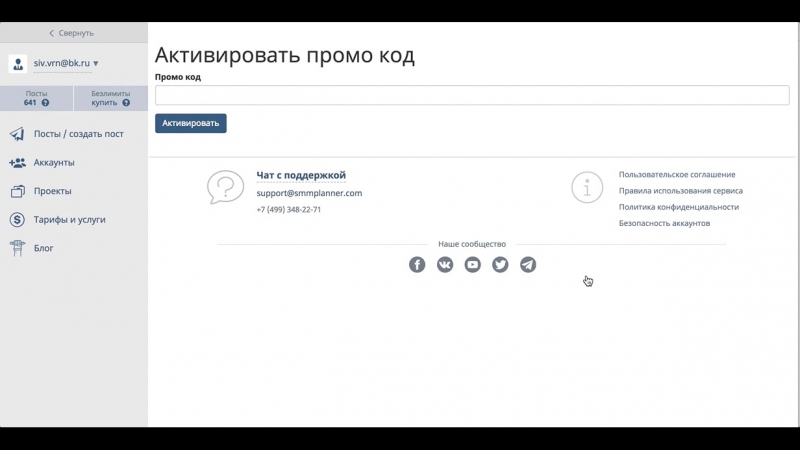Open the Telegram community icon

click(528, 265)
